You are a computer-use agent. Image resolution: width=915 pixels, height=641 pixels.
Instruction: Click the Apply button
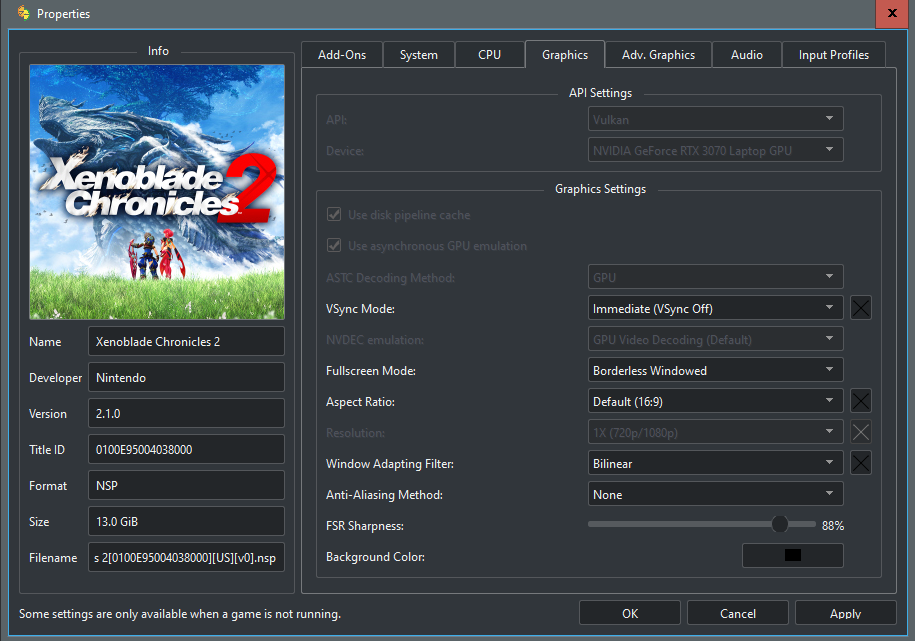pos(845,613)
